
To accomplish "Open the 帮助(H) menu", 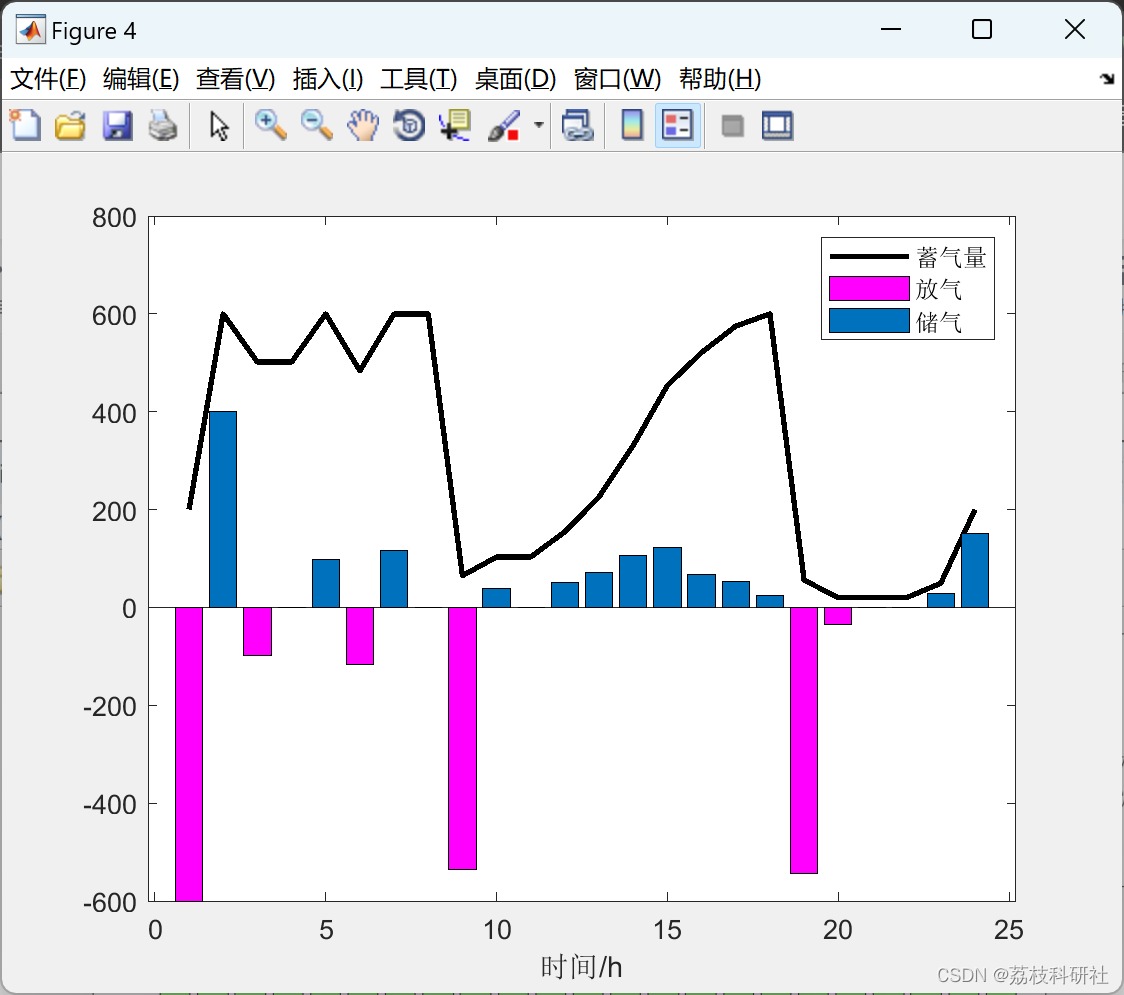I will click(720, 79).
